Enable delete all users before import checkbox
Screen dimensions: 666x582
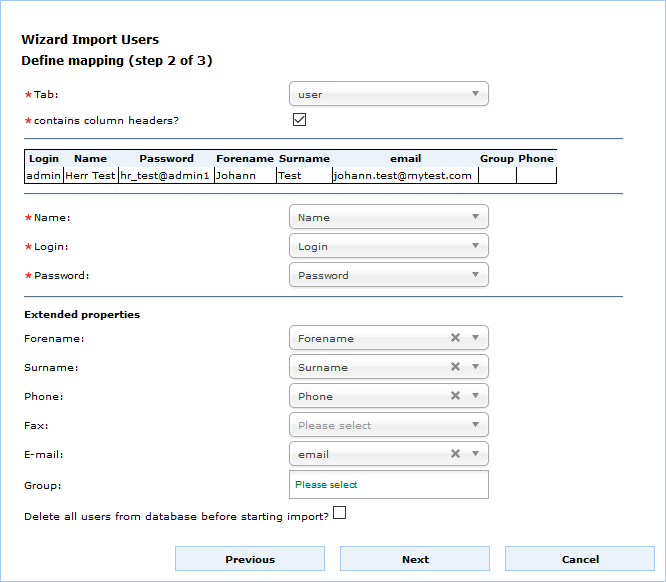tap(339, 513)
